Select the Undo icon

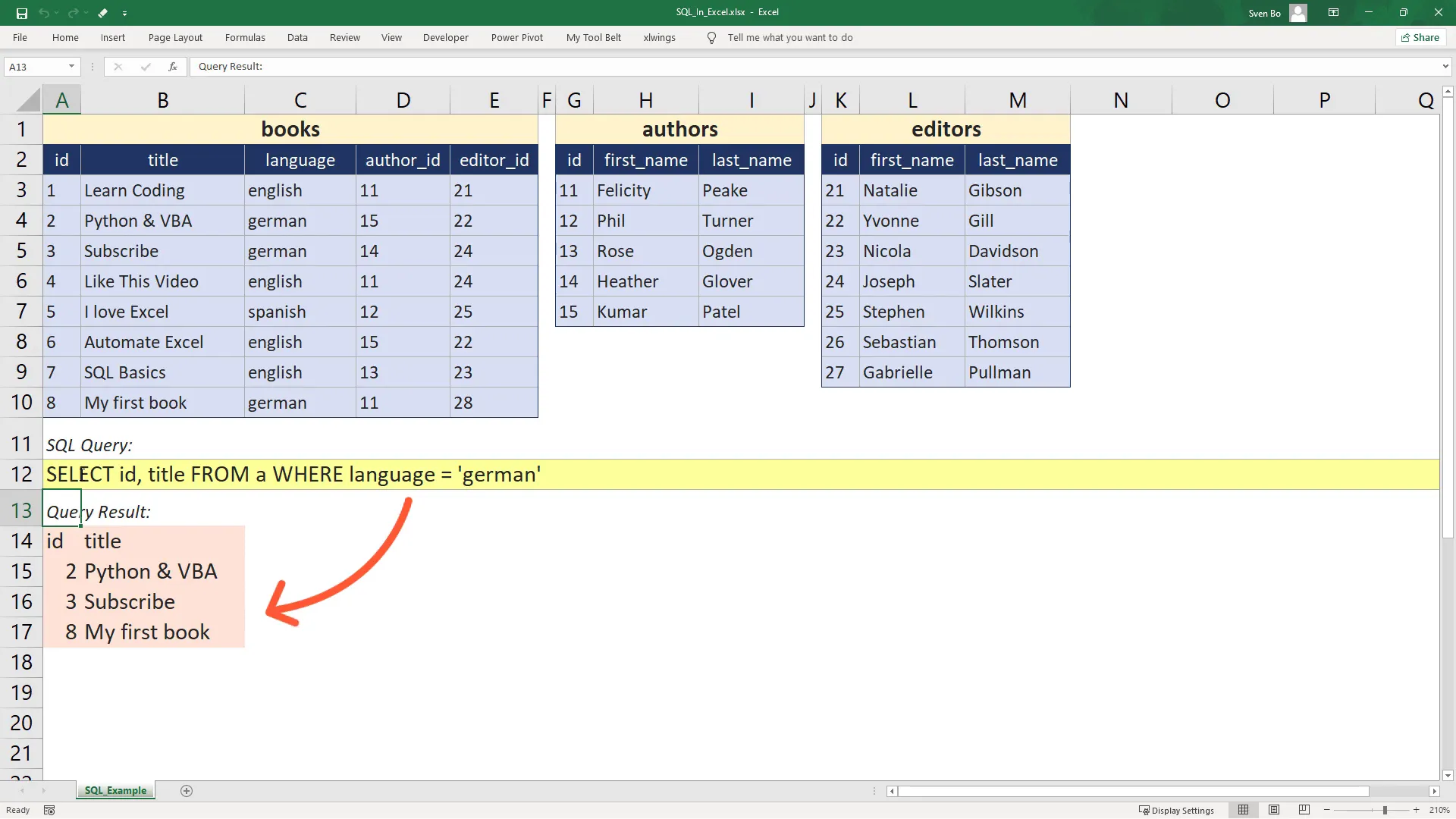[45, 13]
